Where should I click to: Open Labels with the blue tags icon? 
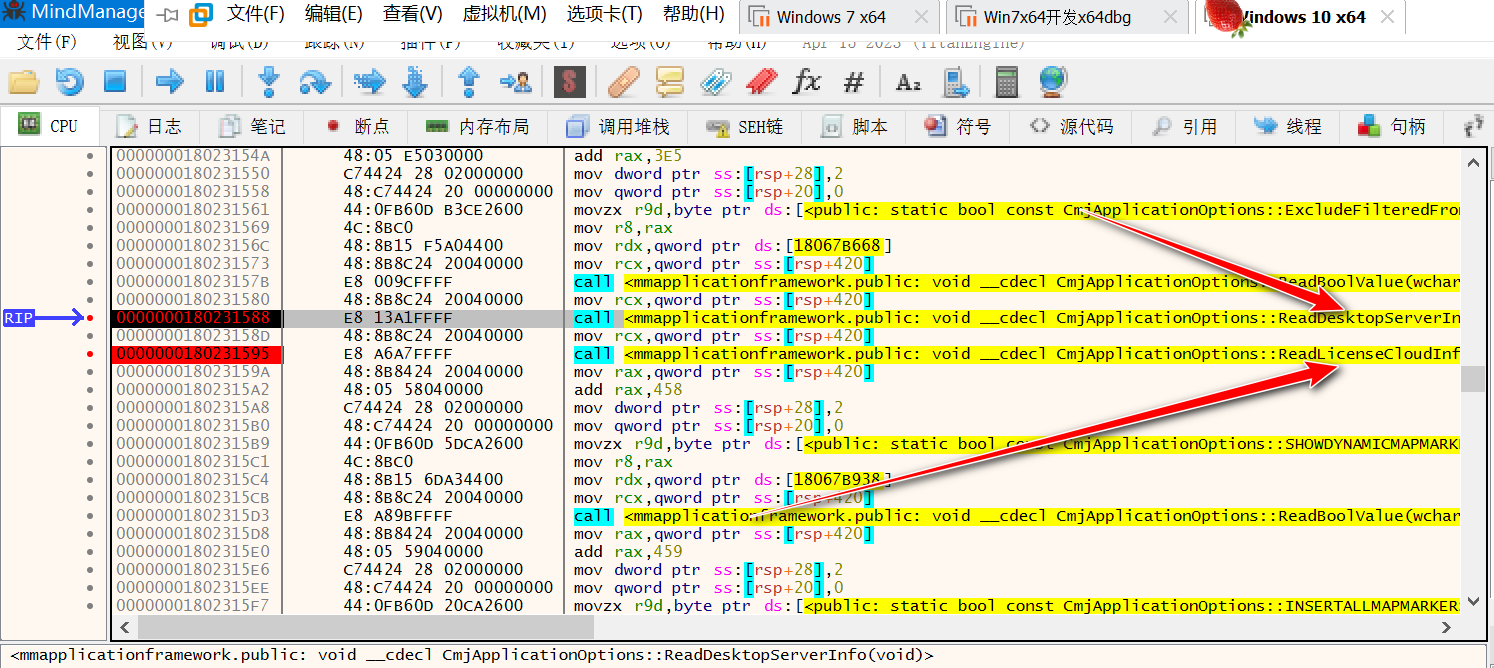pyautogui.click(x=715, y=82)
